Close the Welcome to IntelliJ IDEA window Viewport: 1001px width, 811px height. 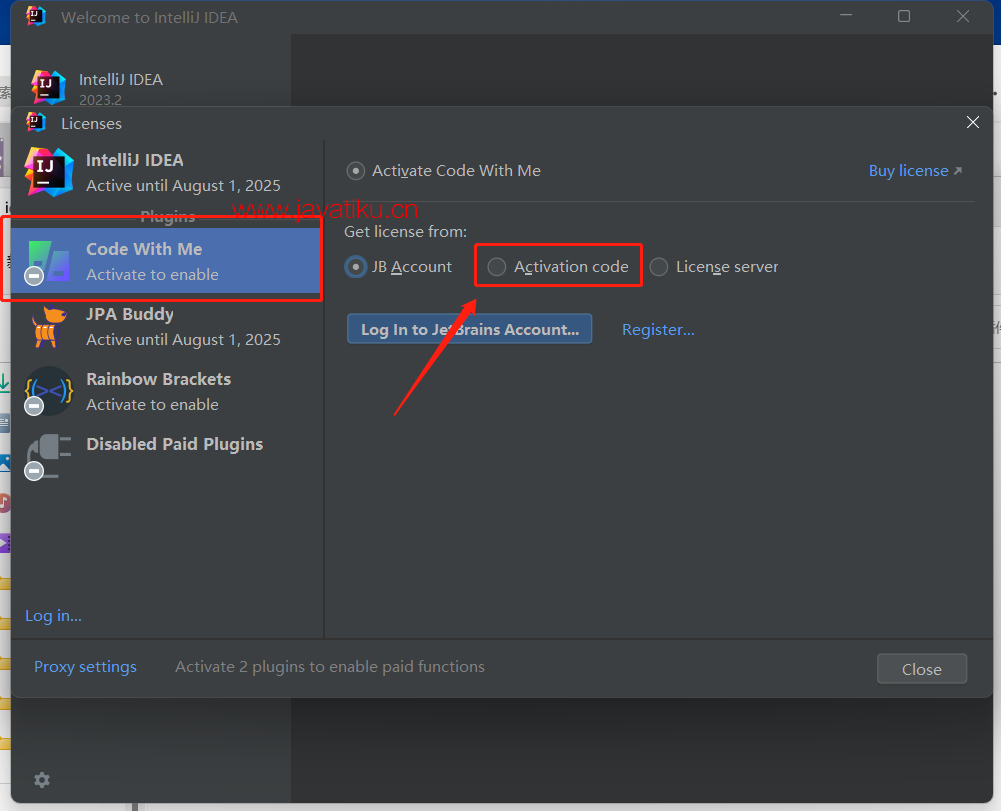point(963,16)
